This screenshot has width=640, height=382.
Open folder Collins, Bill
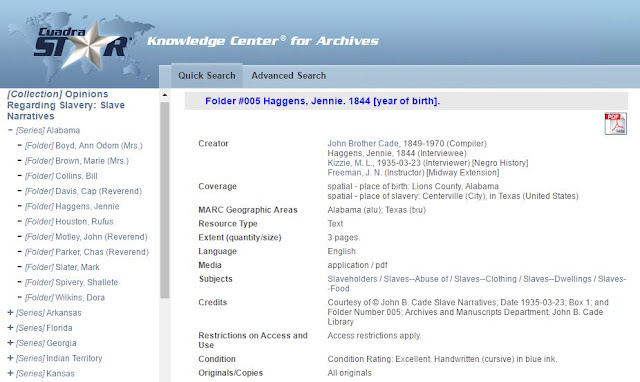click(x=61, y=176)
